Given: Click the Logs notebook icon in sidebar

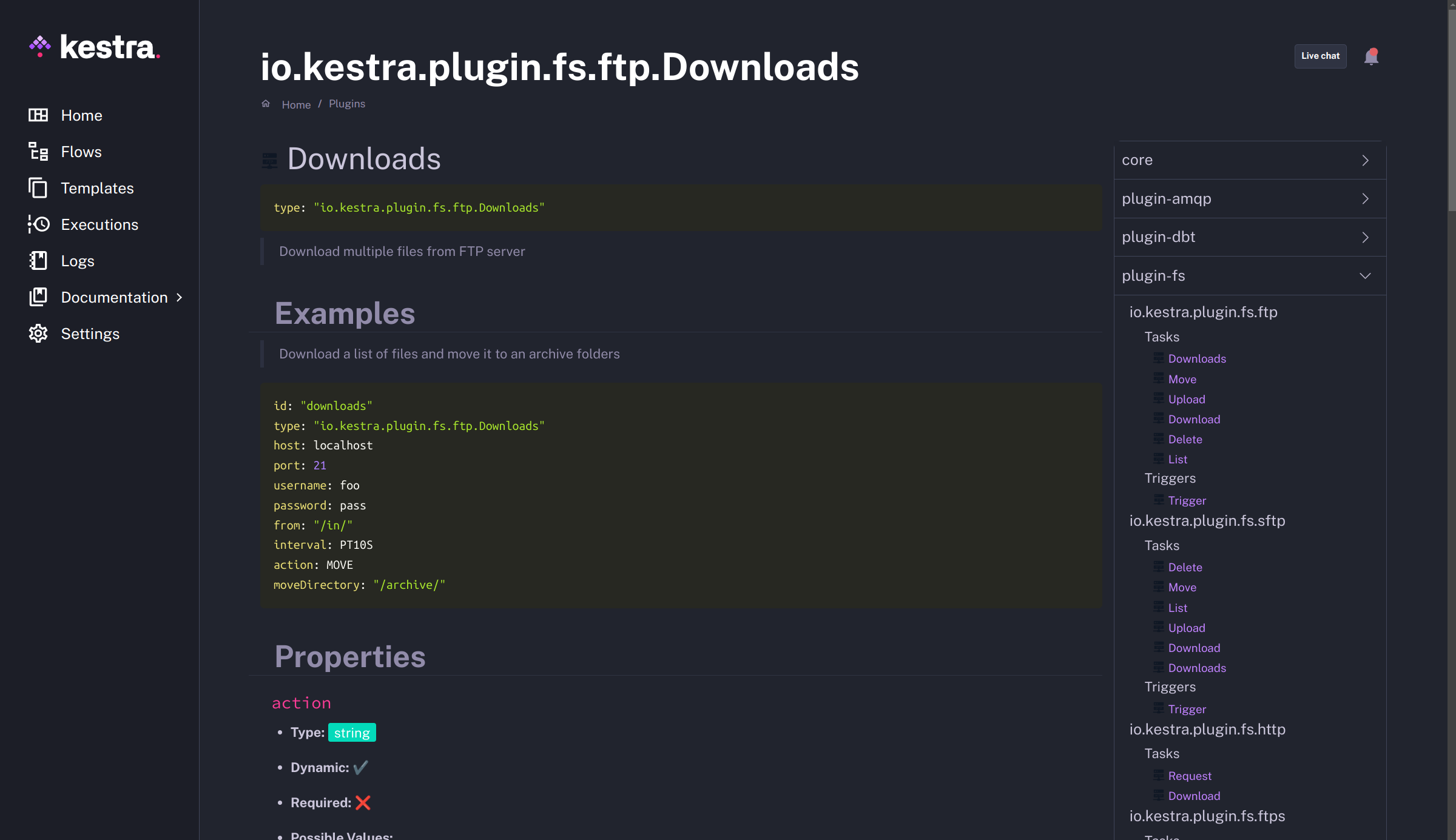Looking at the screenshot, I should [38, 261].
